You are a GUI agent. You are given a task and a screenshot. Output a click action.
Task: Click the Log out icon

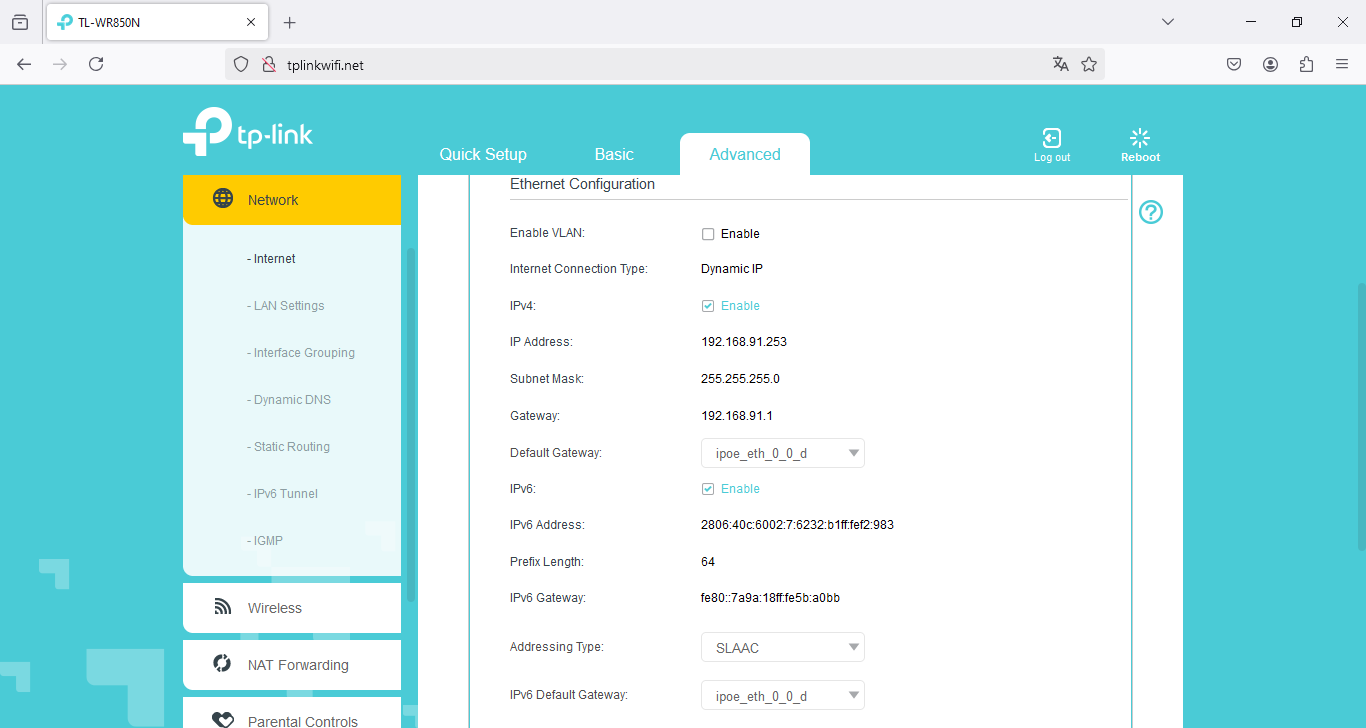1051,138
